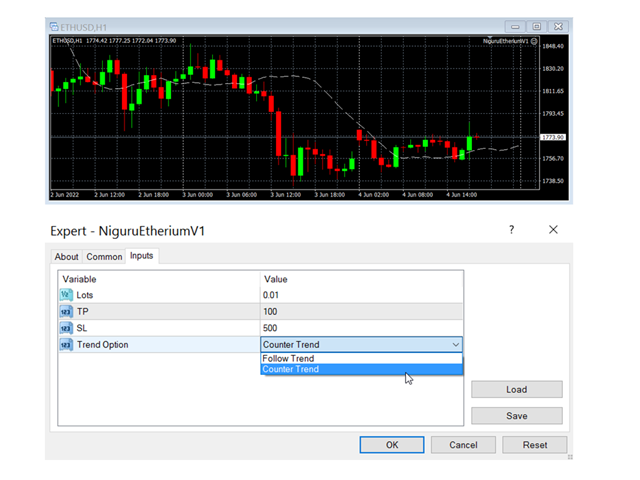The width and height of the screenshot is (640, 480).
Task: Click the 2 Jun 2022 date label
Action: point(64,195)
